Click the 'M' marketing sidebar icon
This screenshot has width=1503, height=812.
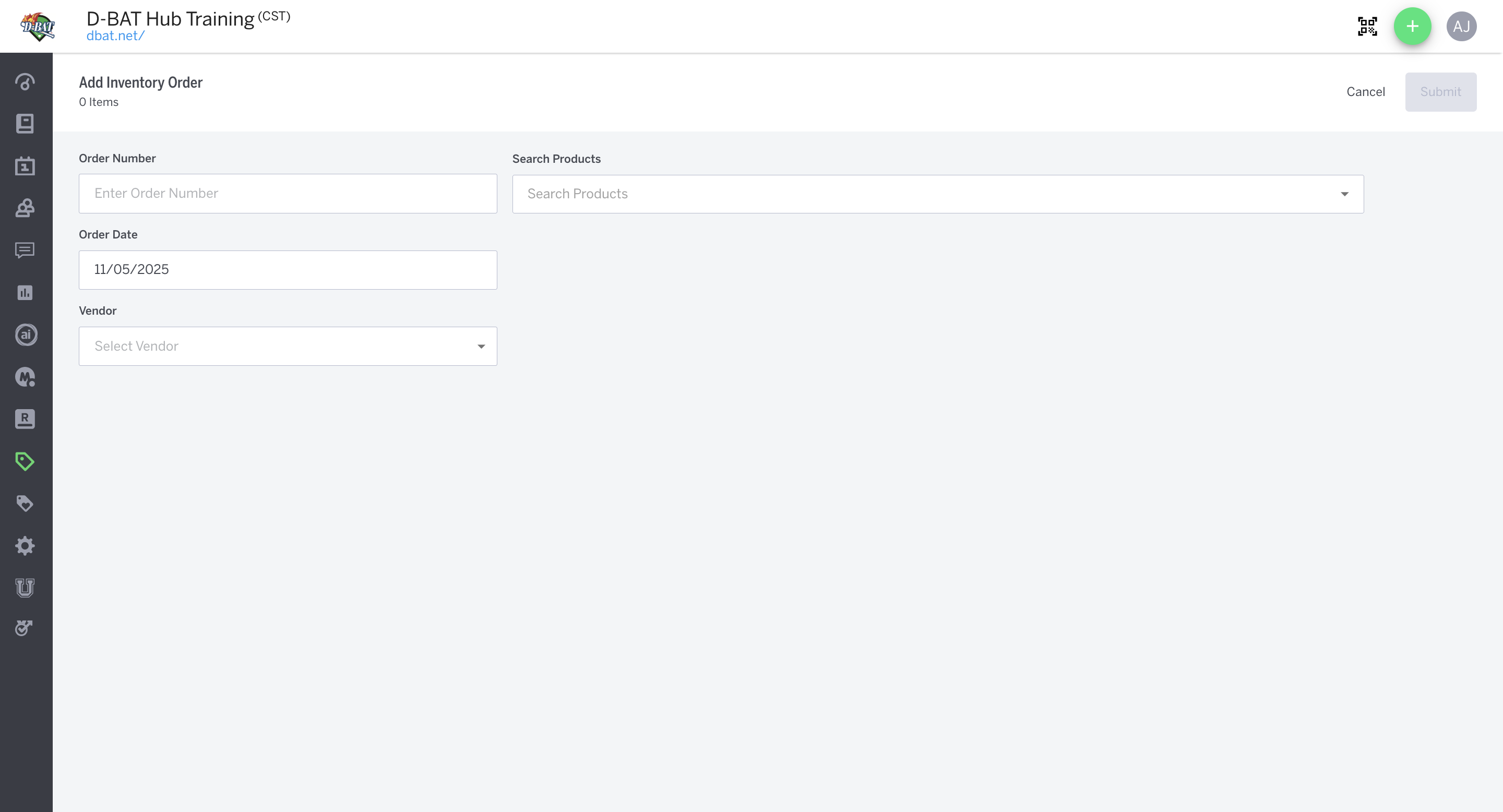[x=25, y=377]
